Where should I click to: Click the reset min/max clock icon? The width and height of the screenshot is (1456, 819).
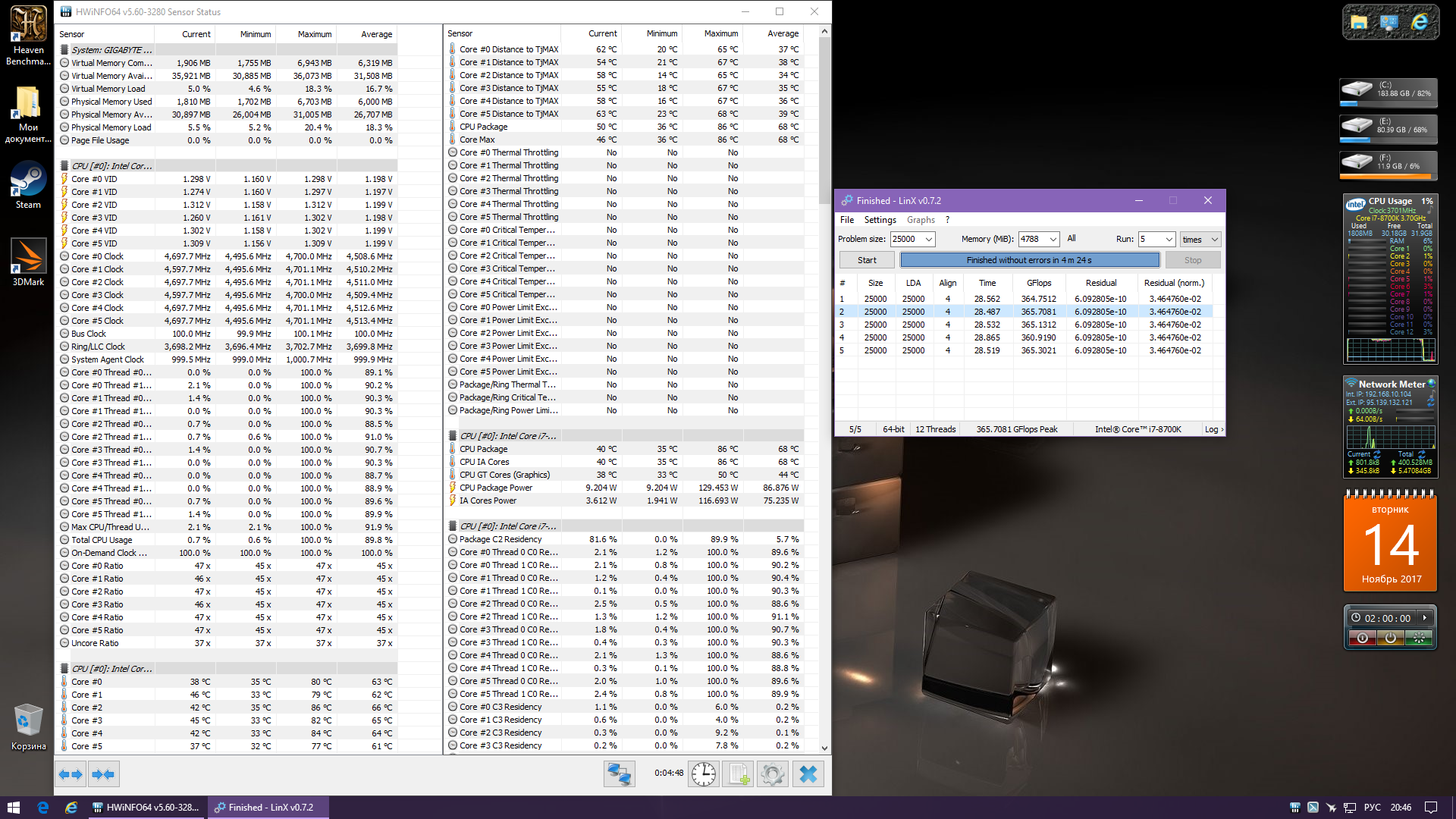click(x=704, y=774)
